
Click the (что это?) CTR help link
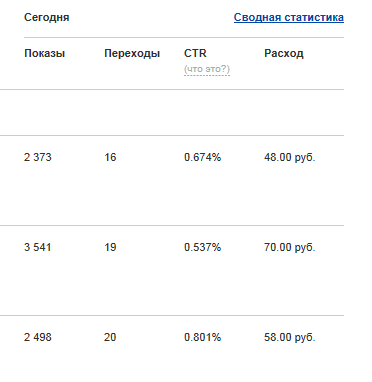[x=207, y=69]
